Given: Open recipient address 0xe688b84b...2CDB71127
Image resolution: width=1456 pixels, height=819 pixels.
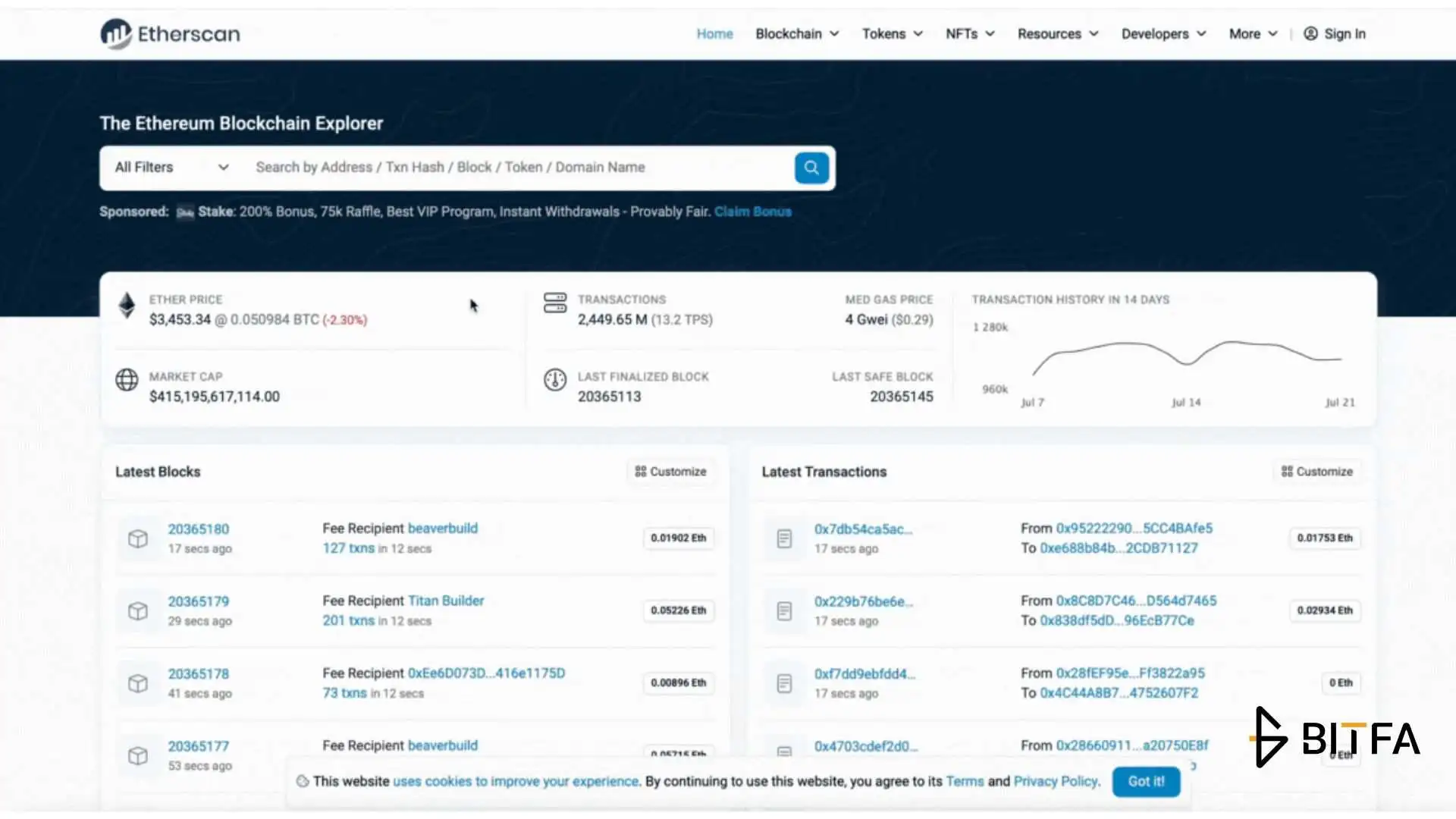Looking at the screenshot, I should click(x=1119, y=548).
